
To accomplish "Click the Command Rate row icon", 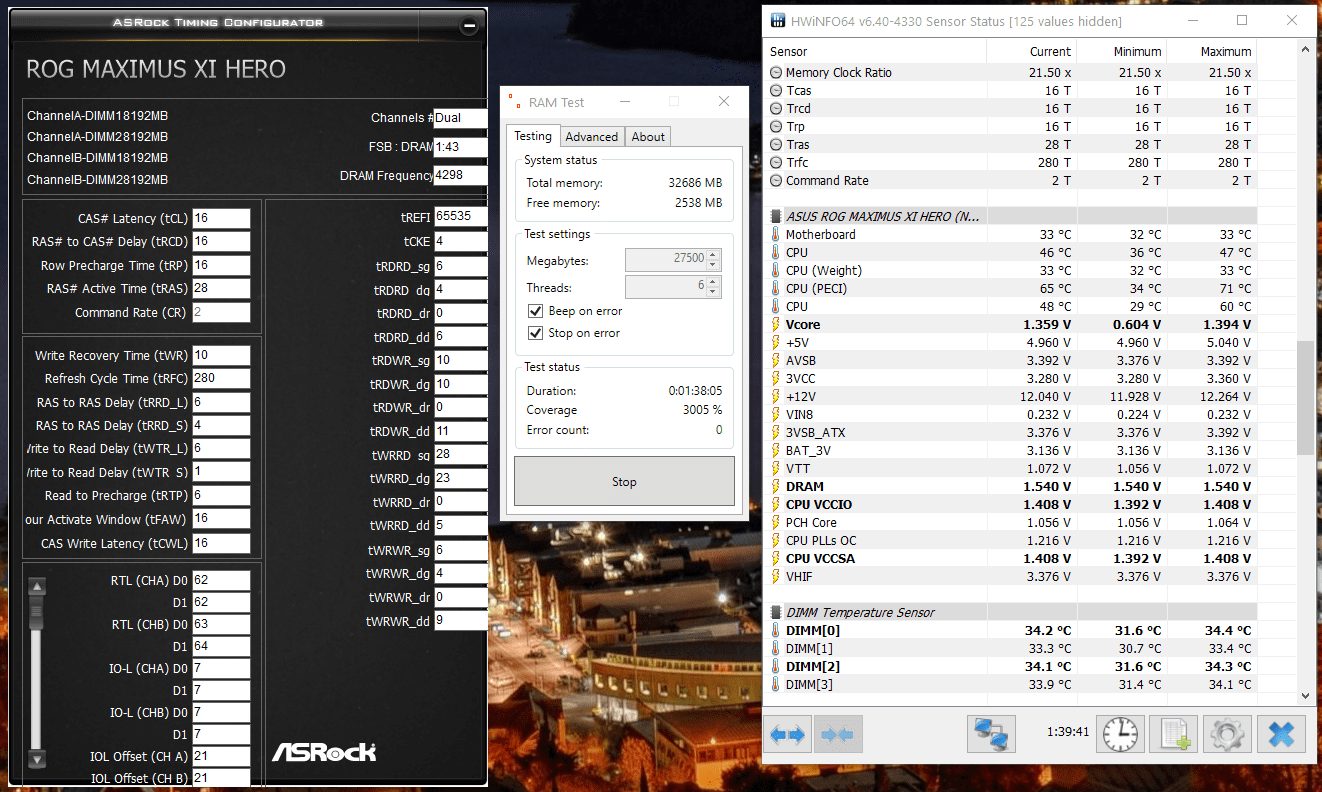I will point(777,181).
